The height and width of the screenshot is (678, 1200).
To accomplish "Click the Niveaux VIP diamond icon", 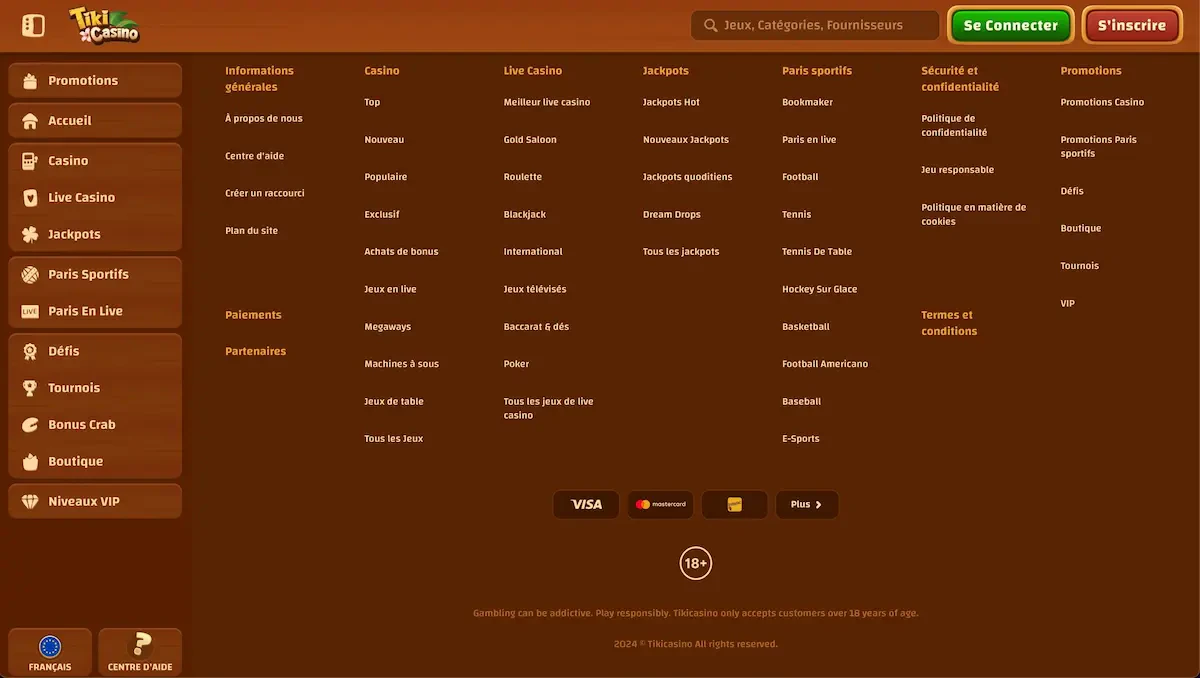I will (30, 502).
